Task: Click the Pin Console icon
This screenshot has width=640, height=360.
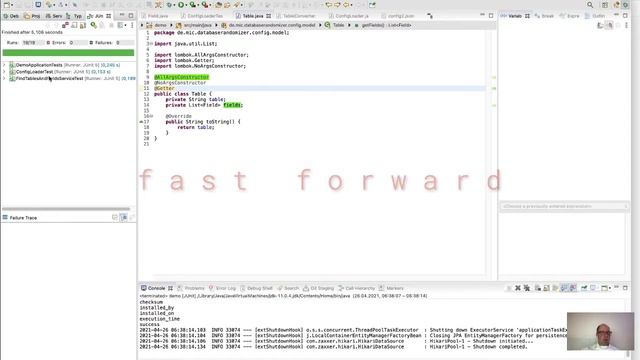Action: (x=584, y=288)
